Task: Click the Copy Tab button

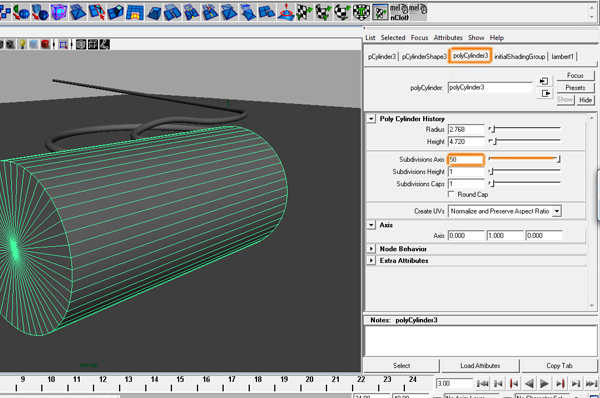Action: pyautogui.click(x=559, y=366)
